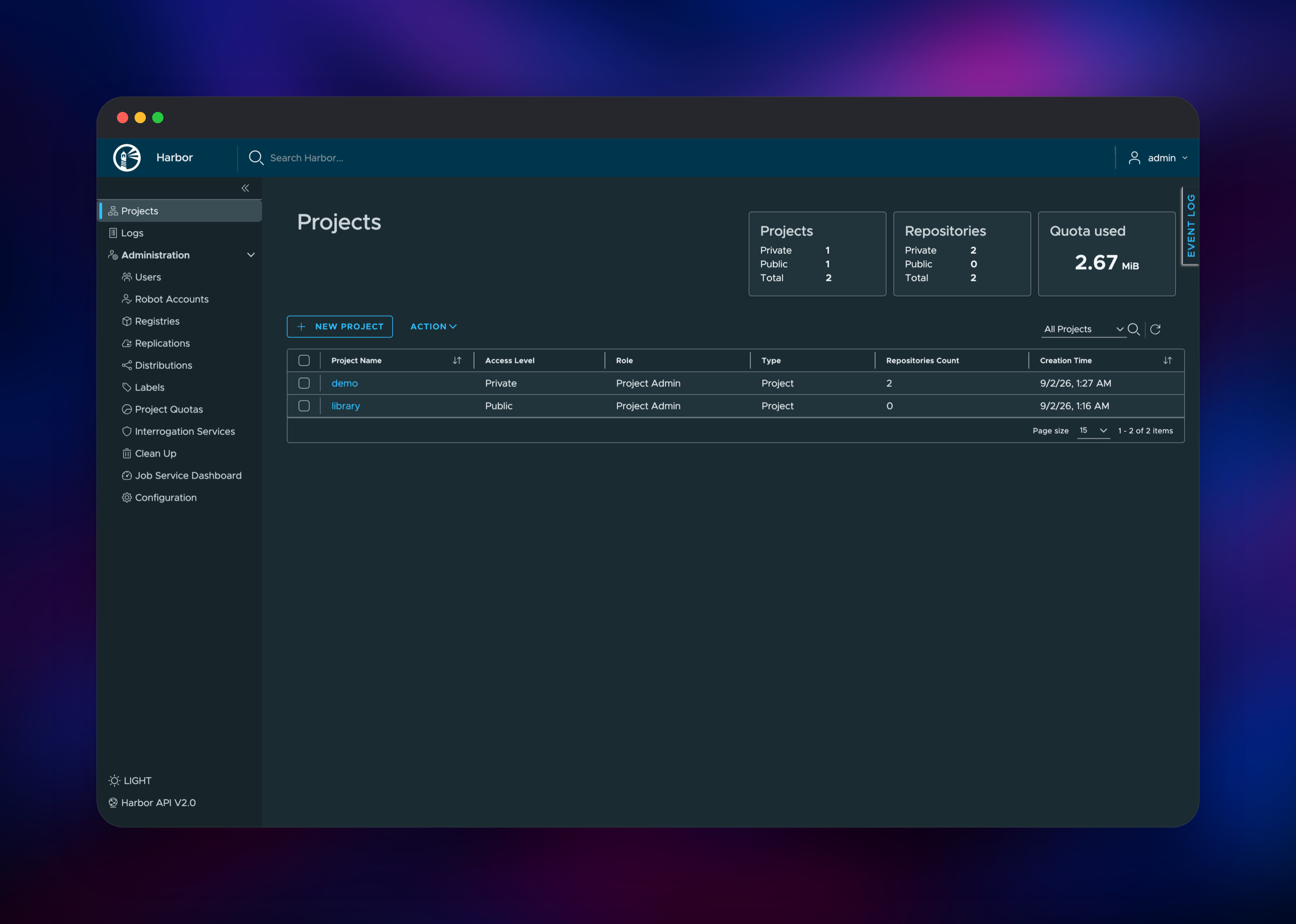Check the library project checkbox

(x=305, y=406)
